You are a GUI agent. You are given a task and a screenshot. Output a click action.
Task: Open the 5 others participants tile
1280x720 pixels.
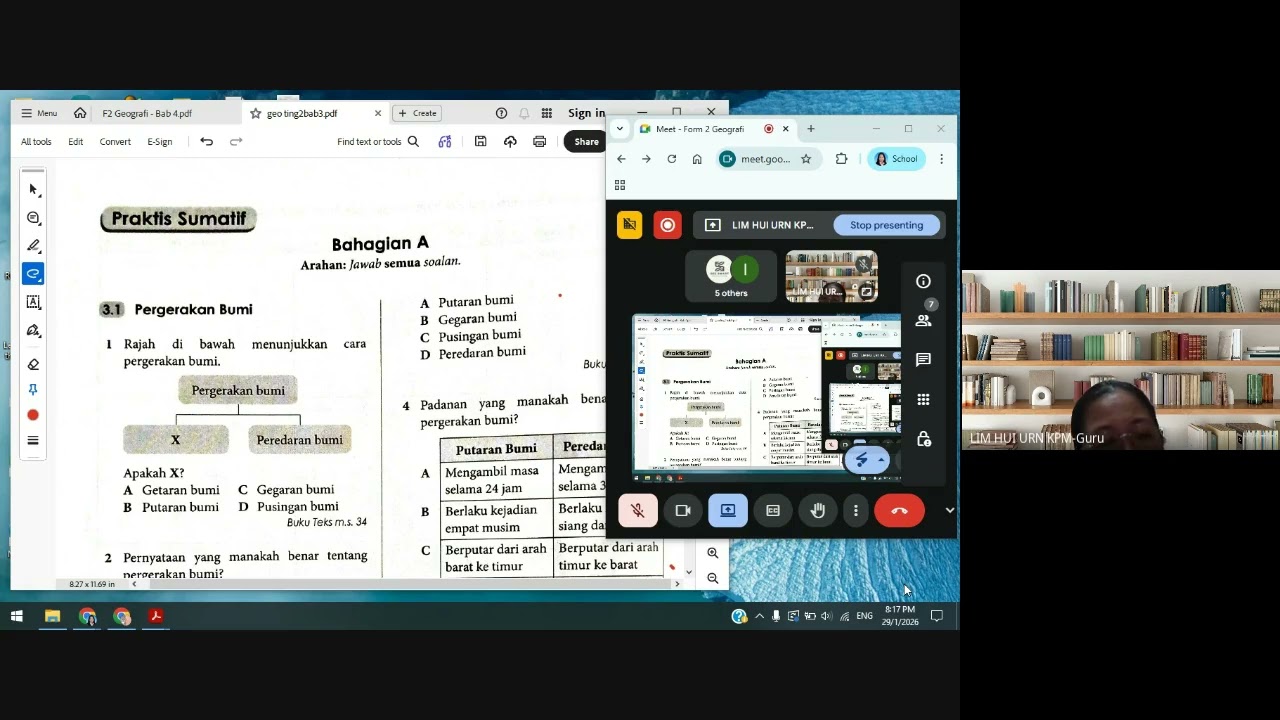(x=731, y=276)
